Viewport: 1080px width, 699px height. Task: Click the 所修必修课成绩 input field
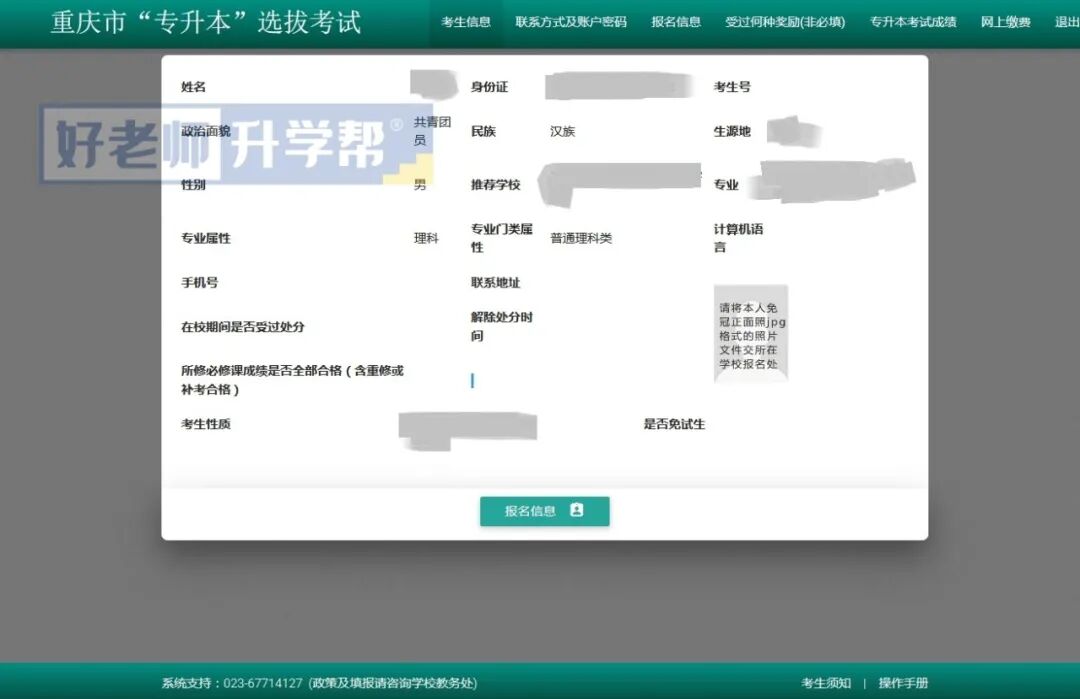(x=473, y=380)
